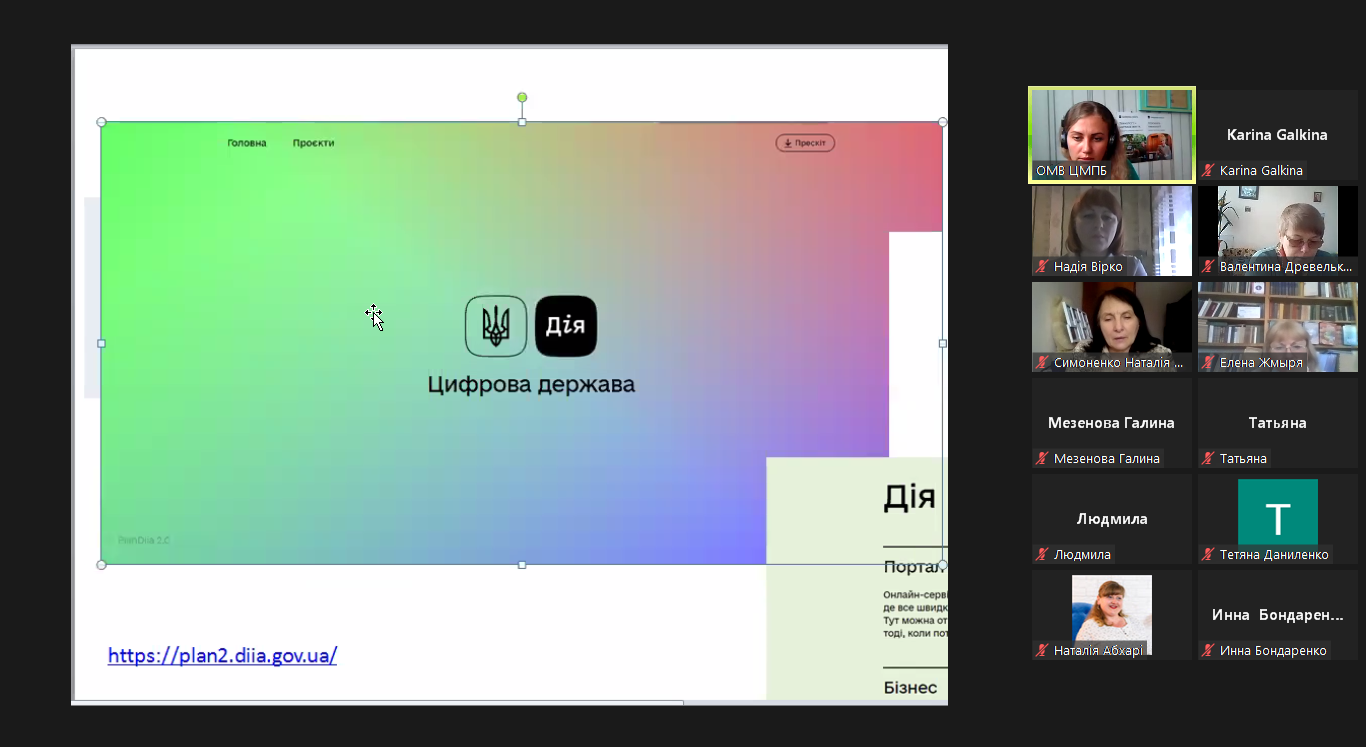This screenshot has width=1366, height=747.
Task: Click the large Дія heading in green panel
Action: click(909, 497)
